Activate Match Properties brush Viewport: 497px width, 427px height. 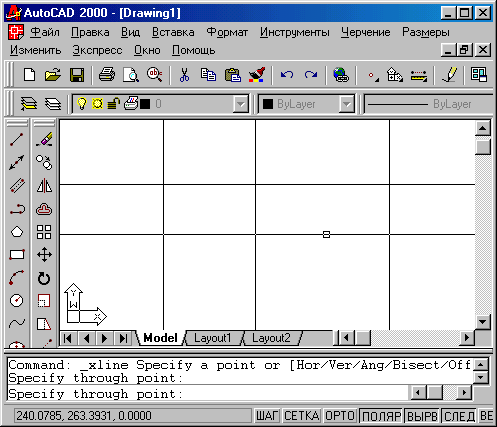pos(257,74)
